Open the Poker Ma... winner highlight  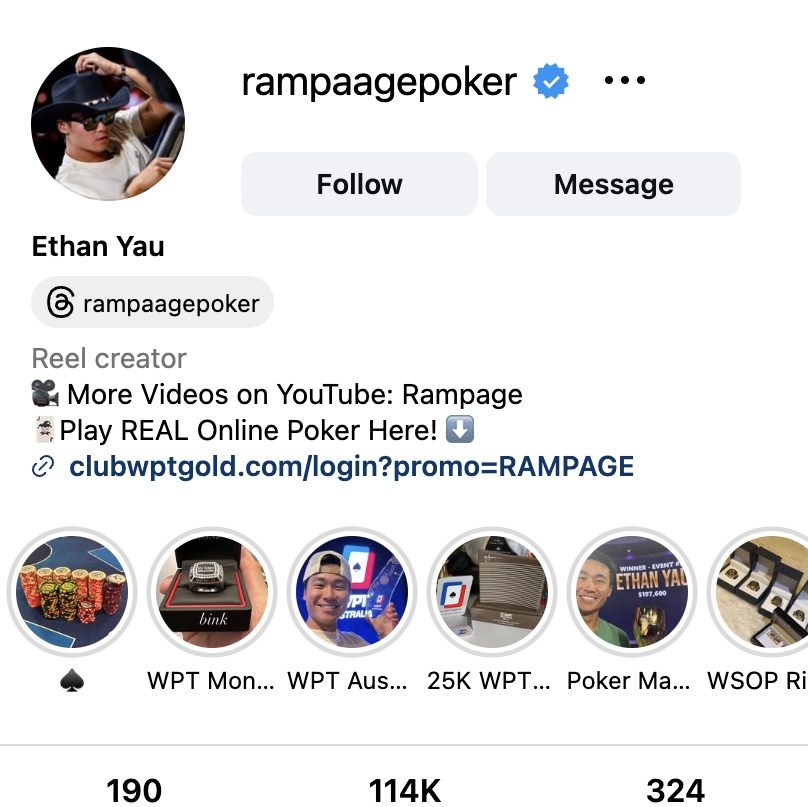click(x=632, y=592)
